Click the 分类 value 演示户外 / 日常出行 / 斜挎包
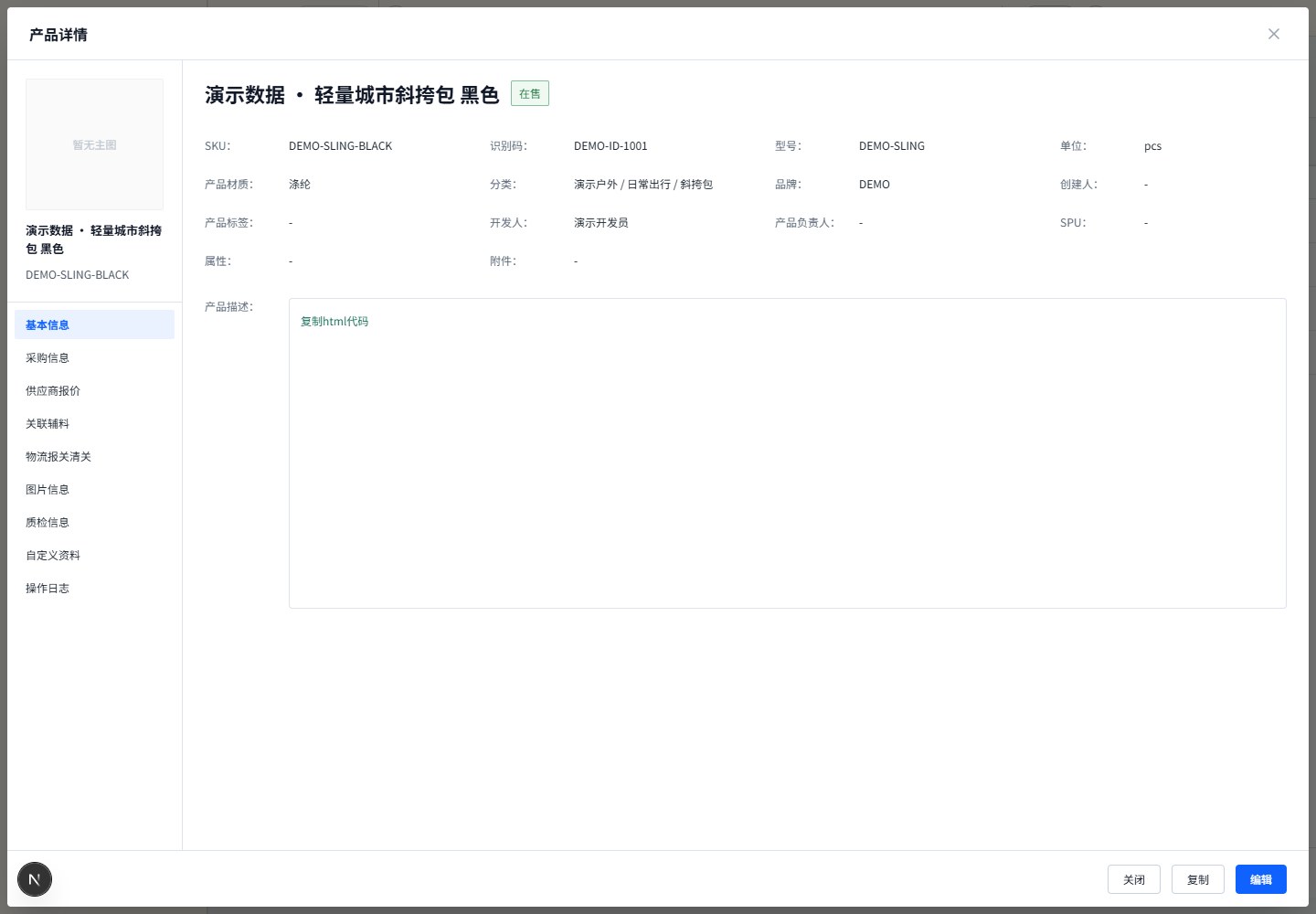 [643, 185]
